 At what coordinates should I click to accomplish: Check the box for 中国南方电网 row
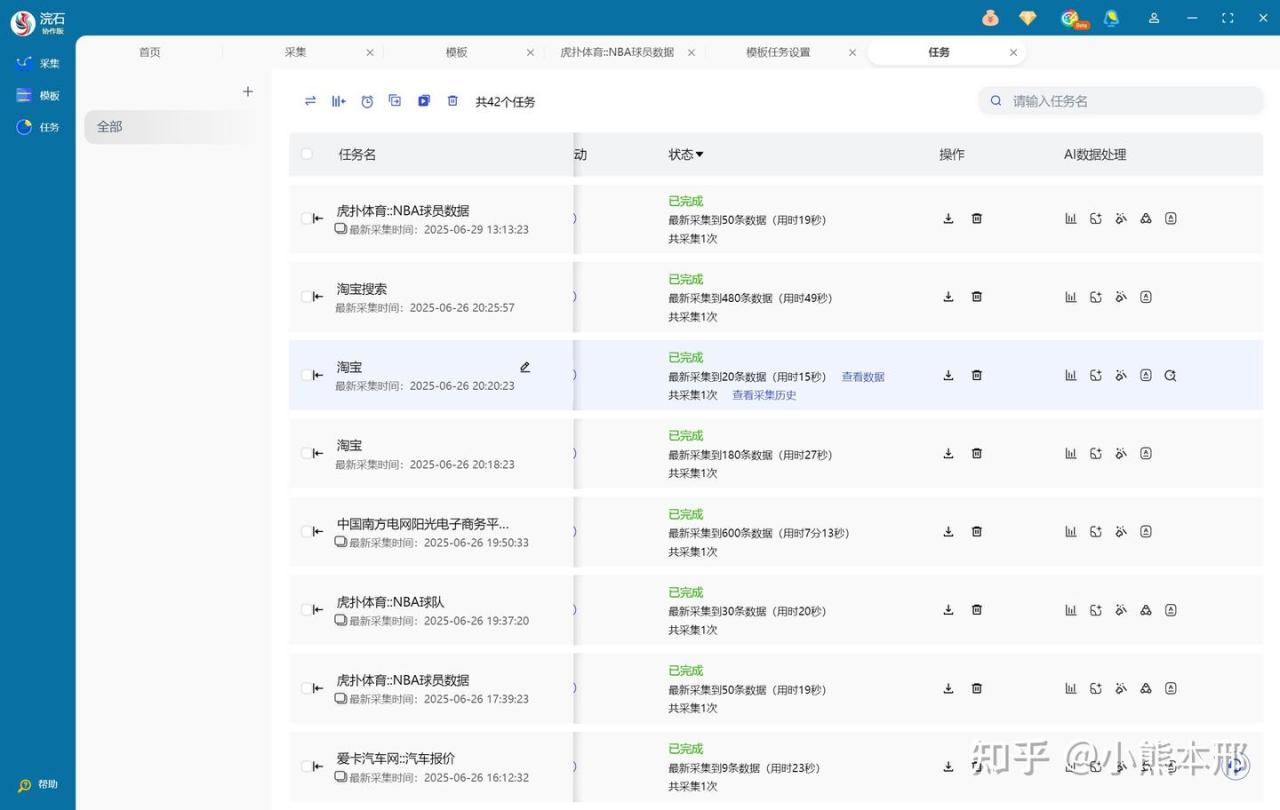307,532
